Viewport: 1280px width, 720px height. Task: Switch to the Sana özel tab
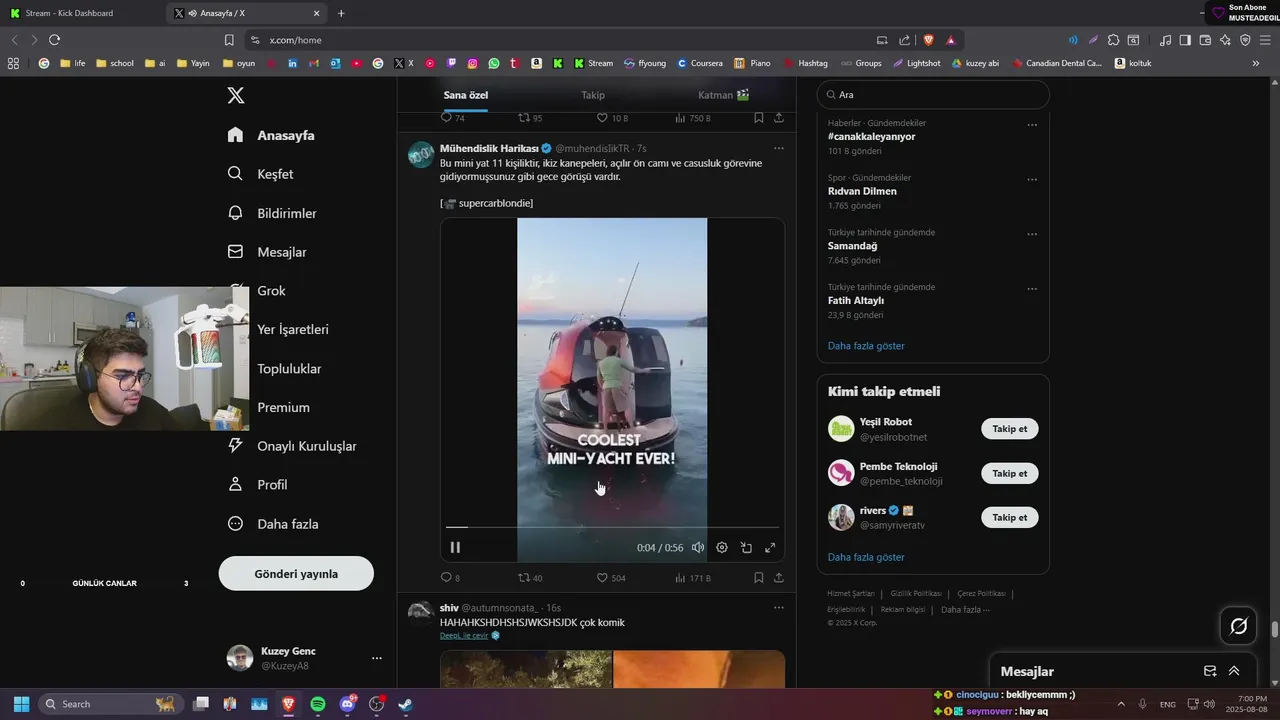(x=466, y=95)
